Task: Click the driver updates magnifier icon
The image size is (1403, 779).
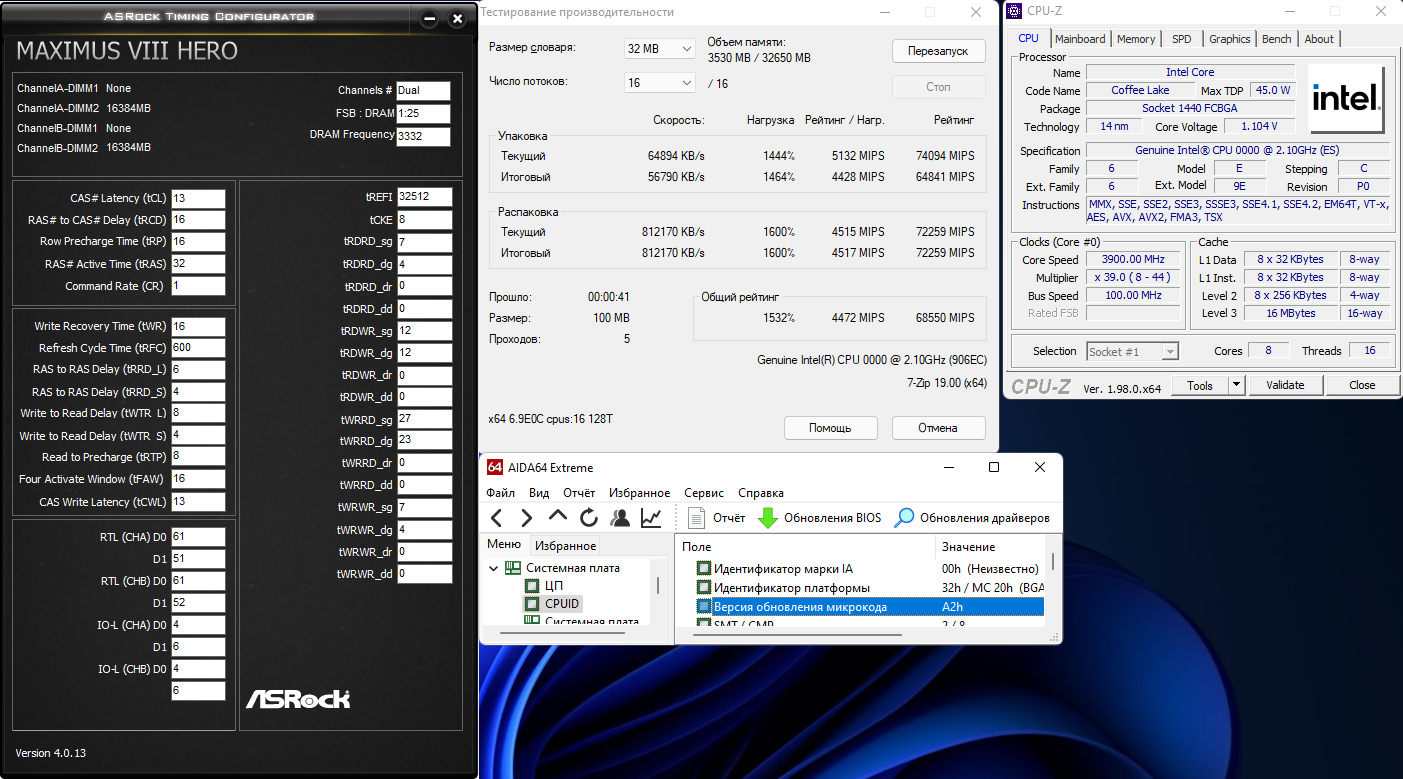Action: coord(904,518)
